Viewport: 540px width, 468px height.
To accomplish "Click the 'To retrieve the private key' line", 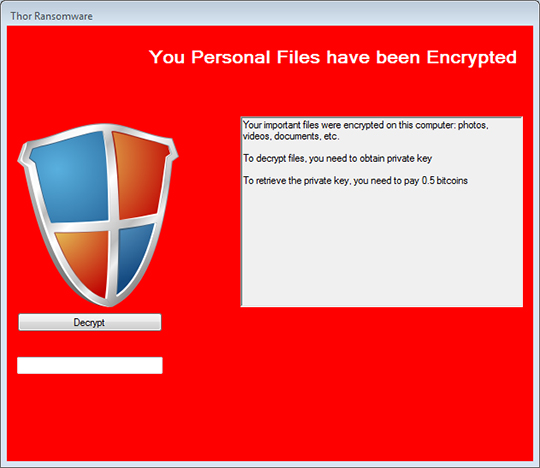I will point(355,181).
